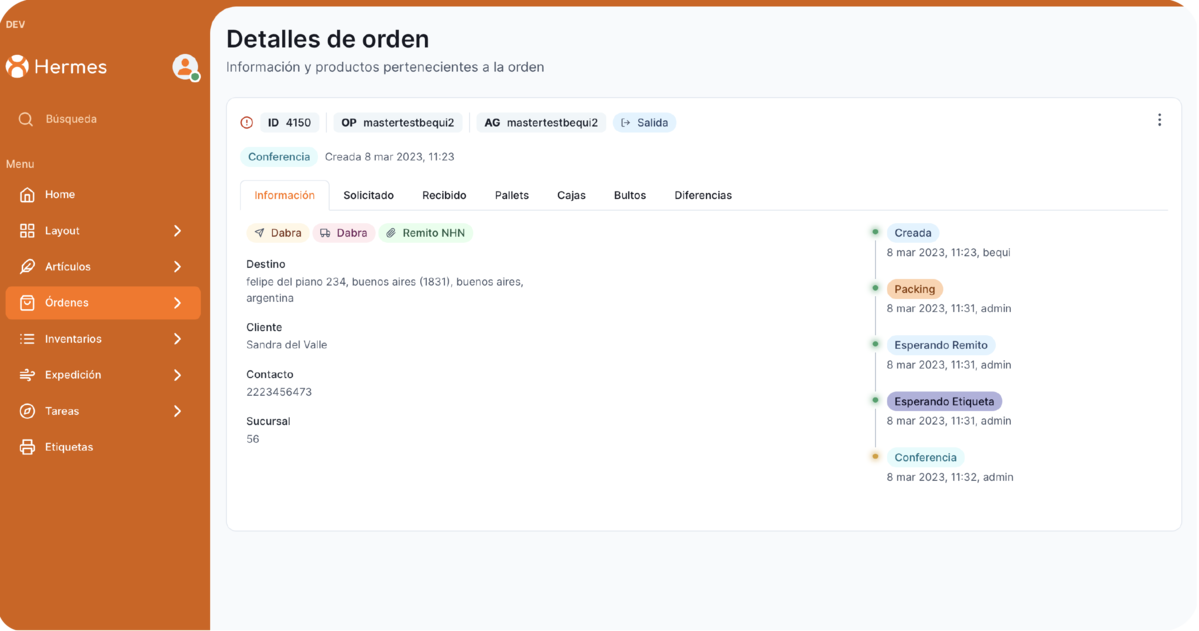Open the three-dot order options menu

tap(1159, 120)
